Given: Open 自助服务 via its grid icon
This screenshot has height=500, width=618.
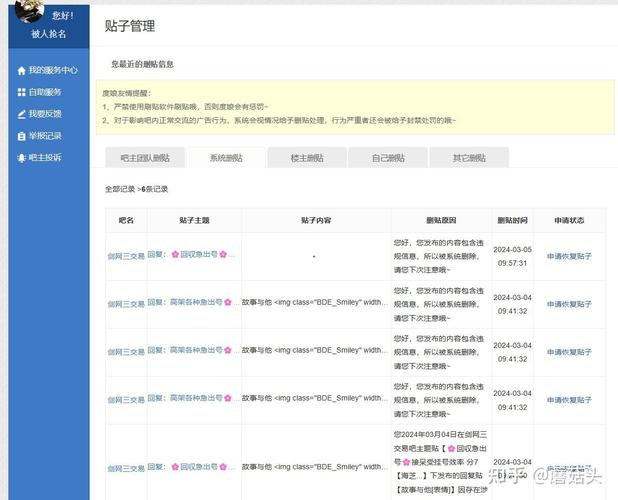Looking at the screenshot, I should 21,92.
